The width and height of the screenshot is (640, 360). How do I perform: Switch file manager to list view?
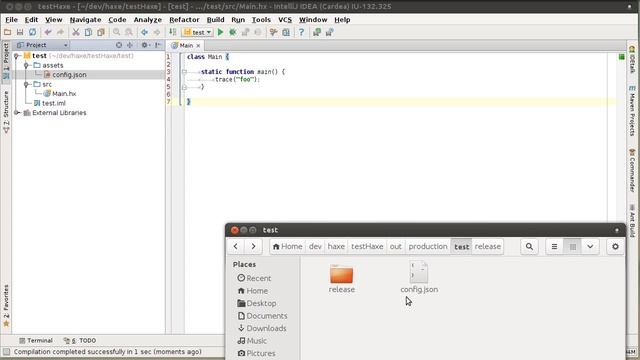(x=554, y=247)
